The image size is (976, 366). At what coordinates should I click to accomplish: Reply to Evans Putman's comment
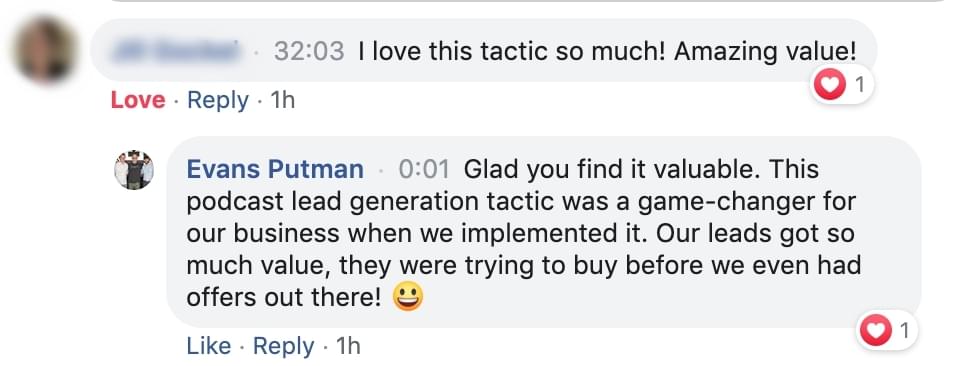283,346
